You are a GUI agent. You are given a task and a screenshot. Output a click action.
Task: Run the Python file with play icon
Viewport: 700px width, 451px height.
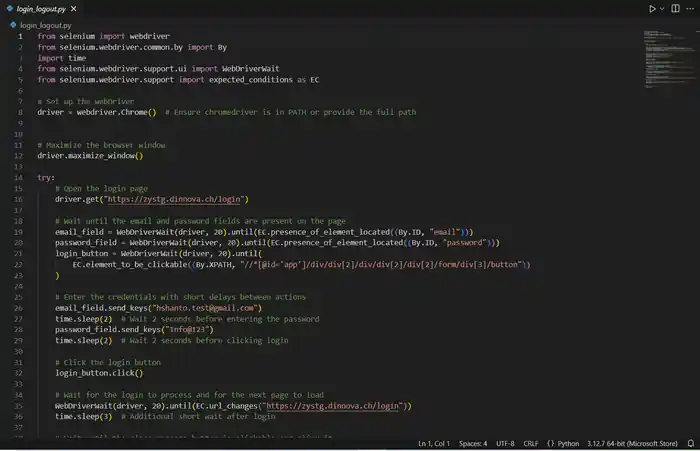pos(652,8)
